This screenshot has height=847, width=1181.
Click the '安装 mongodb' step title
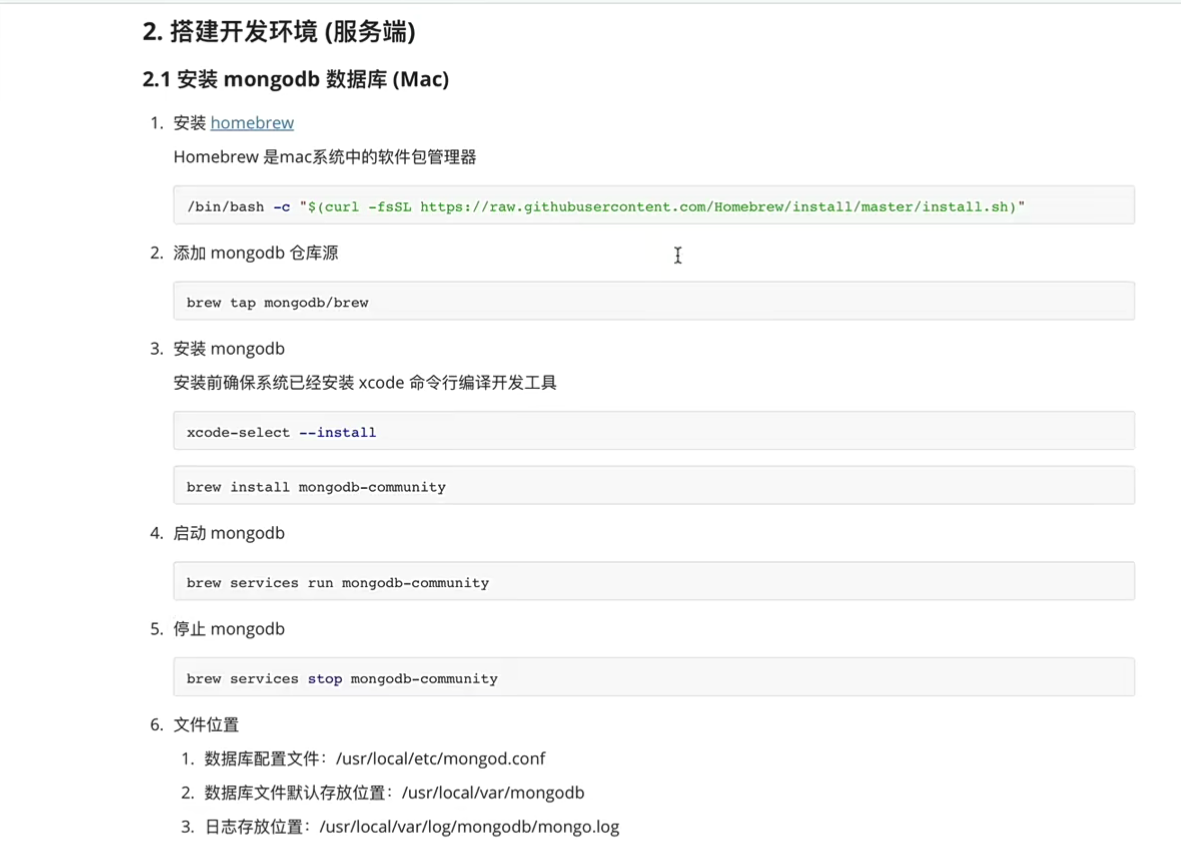click(229, 349)
